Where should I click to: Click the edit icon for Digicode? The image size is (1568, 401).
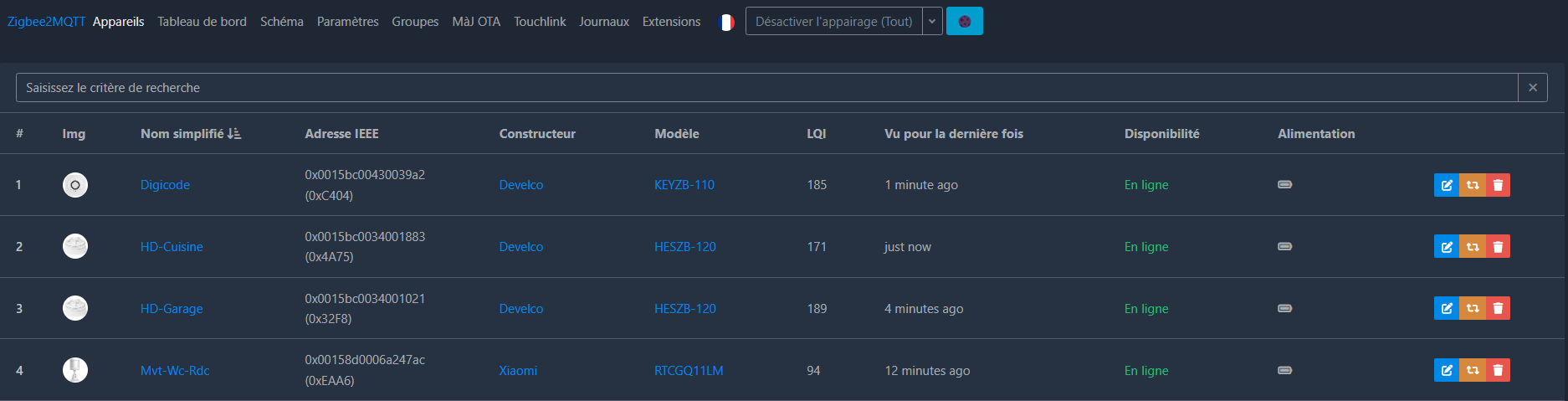coord(1446,185)
